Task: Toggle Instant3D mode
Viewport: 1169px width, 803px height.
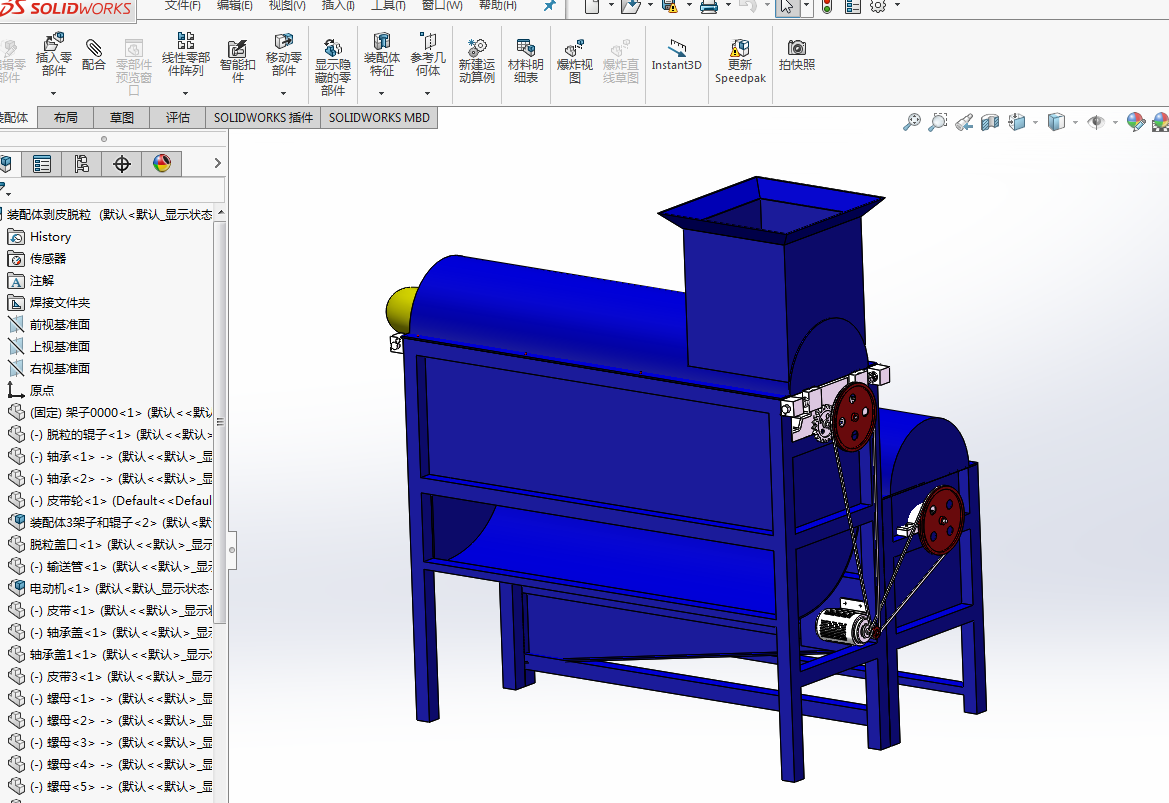Action: coord(677,54)
